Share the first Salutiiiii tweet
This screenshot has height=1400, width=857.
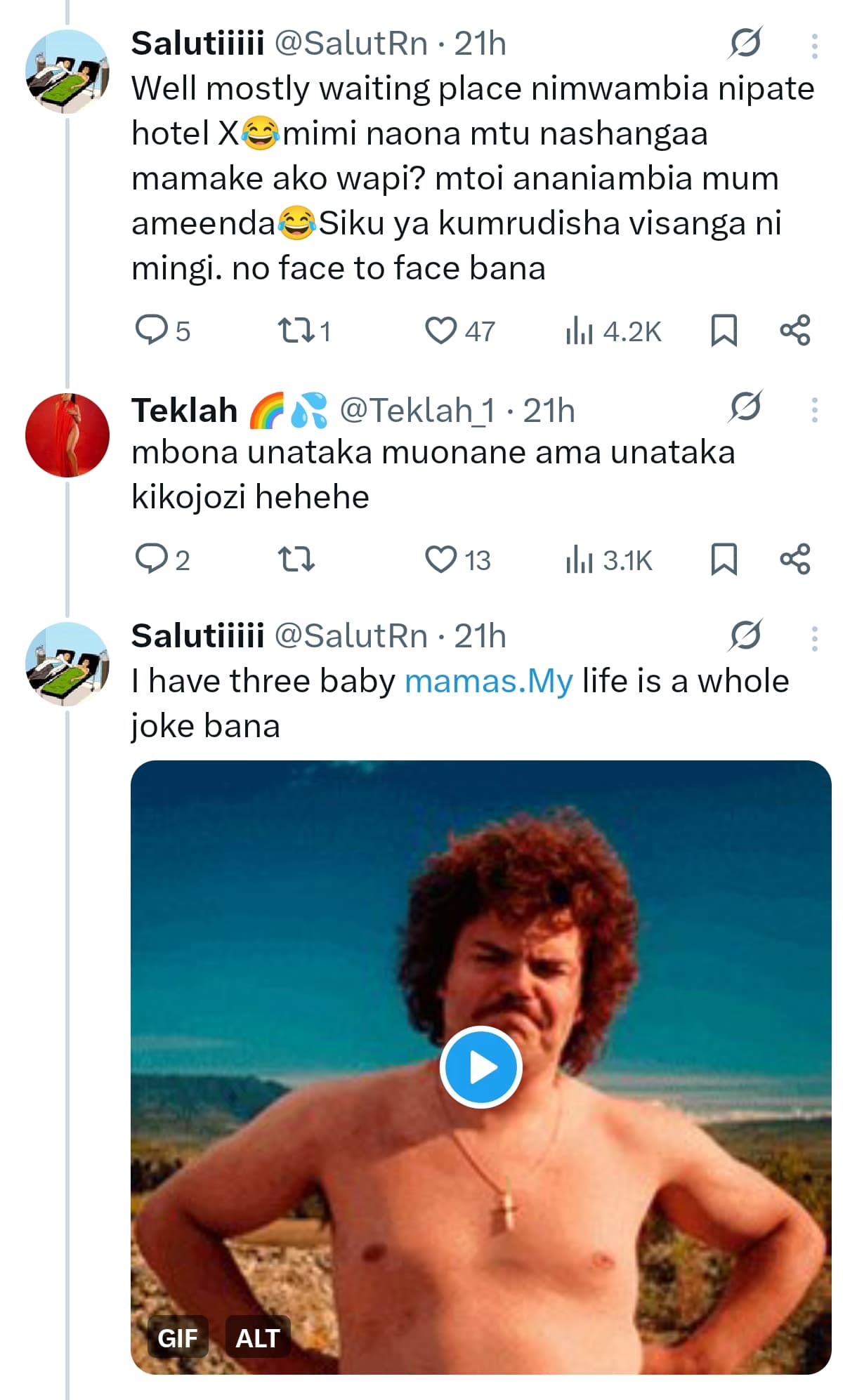click(x=794, y=330)
